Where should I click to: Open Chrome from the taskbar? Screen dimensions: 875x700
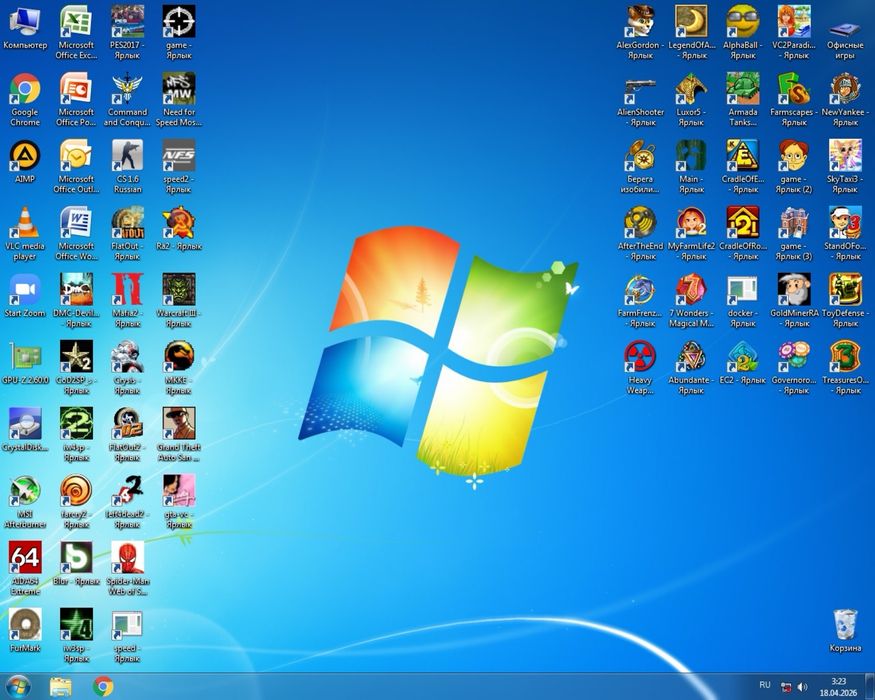(x=103, y=687)
